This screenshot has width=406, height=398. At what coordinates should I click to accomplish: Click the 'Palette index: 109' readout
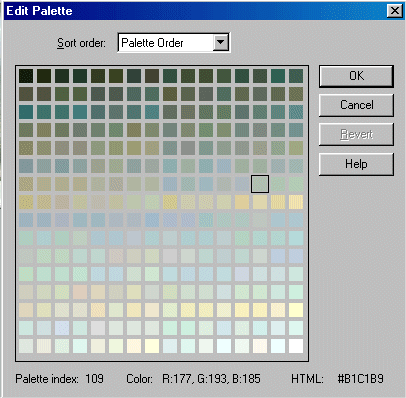(60, 379)
